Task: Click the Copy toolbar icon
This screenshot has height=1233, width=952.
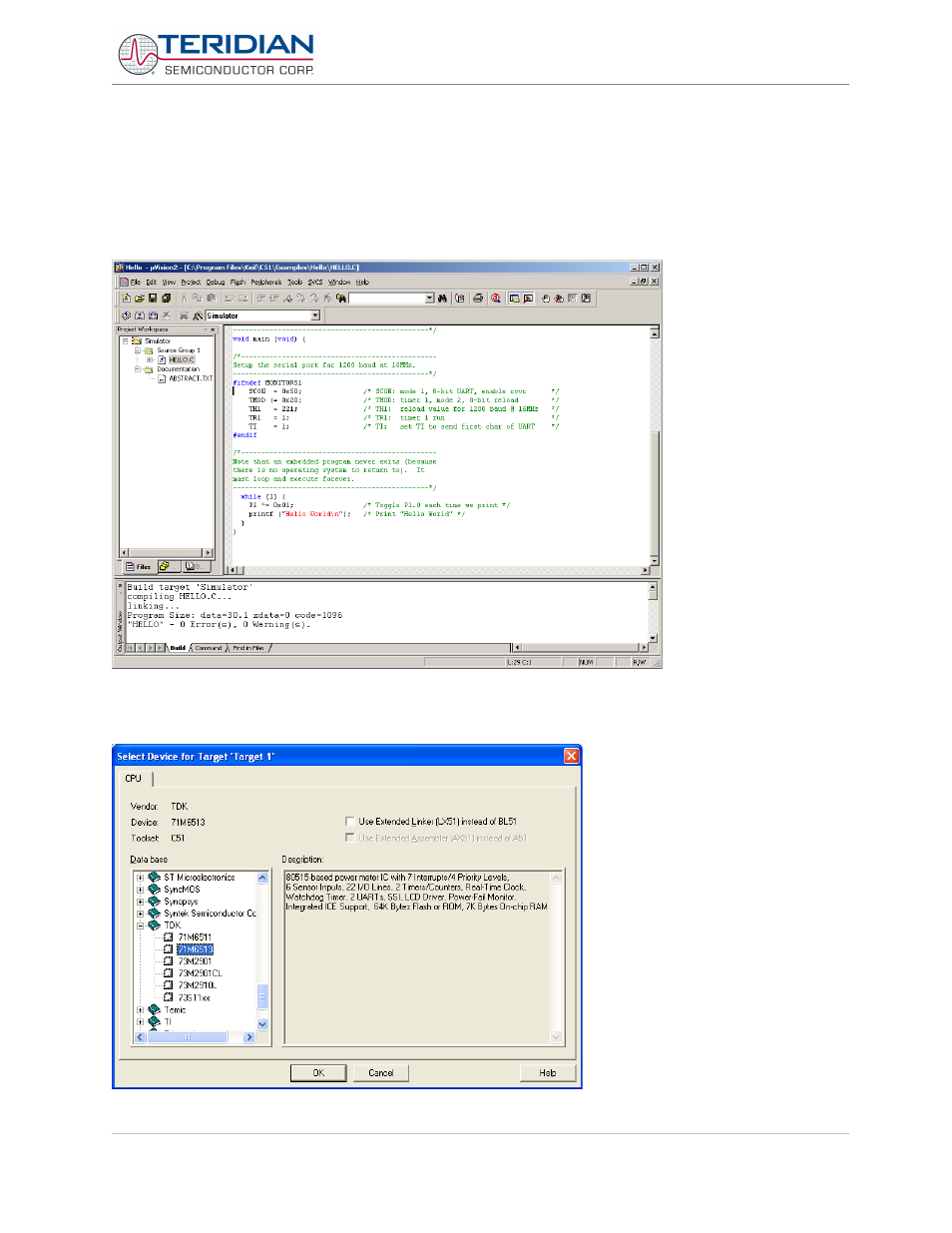Action: tap(197, 299)
